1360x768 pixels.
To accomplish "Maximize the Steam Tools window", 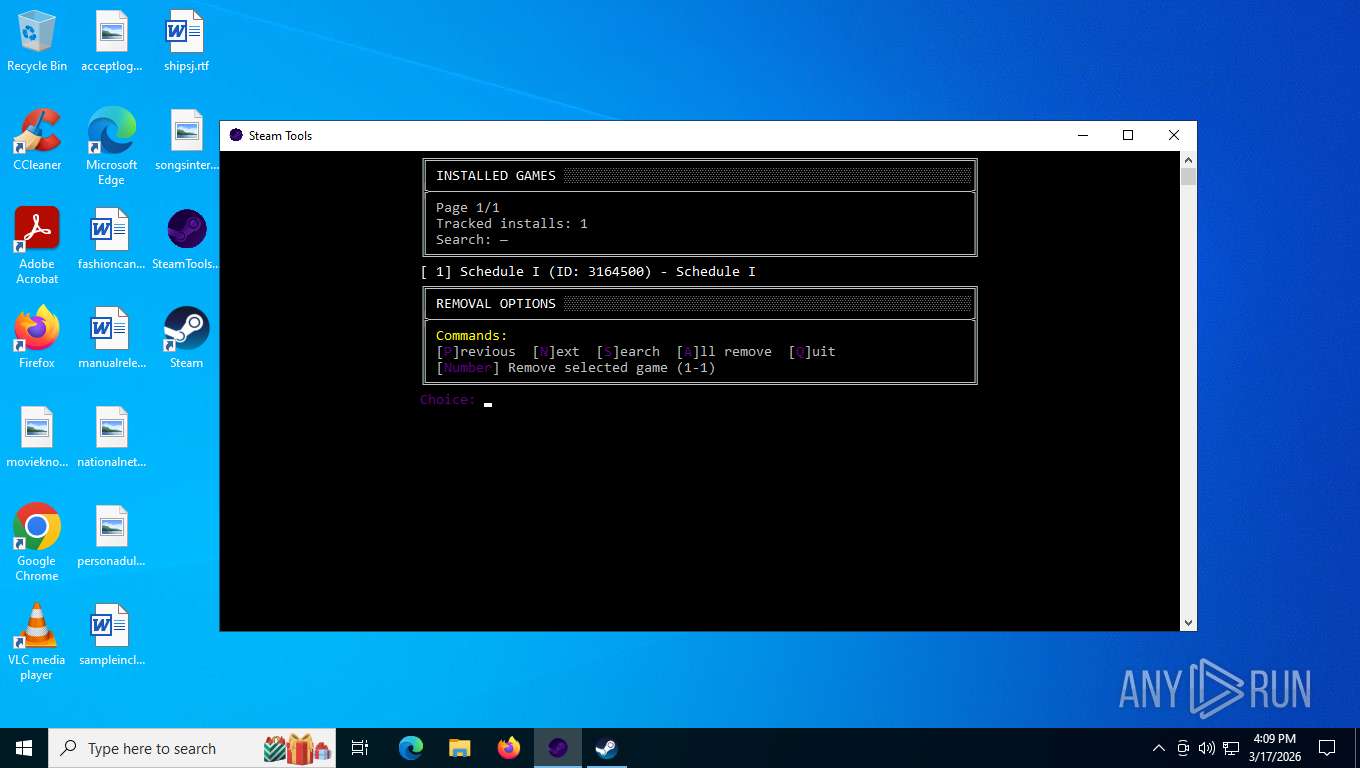I will point(1128,135).
